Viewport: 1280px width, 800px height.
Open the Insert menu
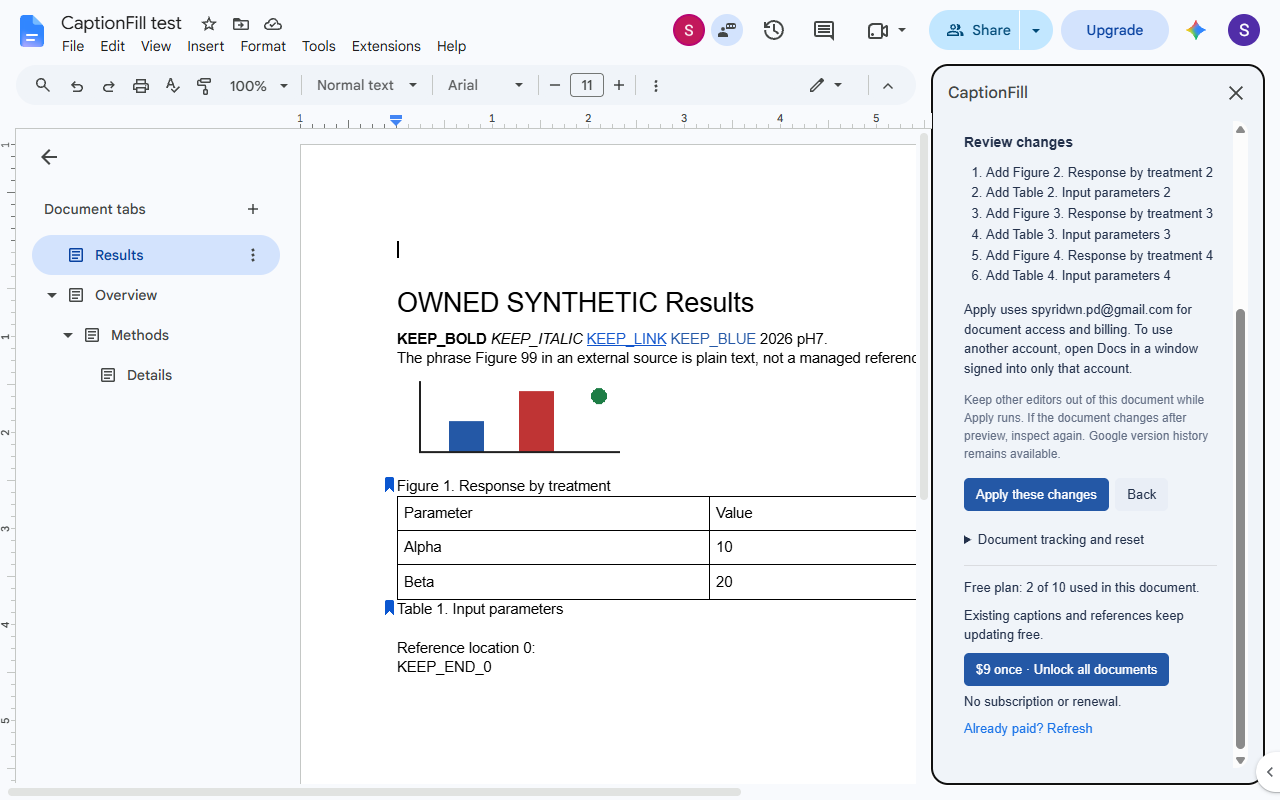206,46
